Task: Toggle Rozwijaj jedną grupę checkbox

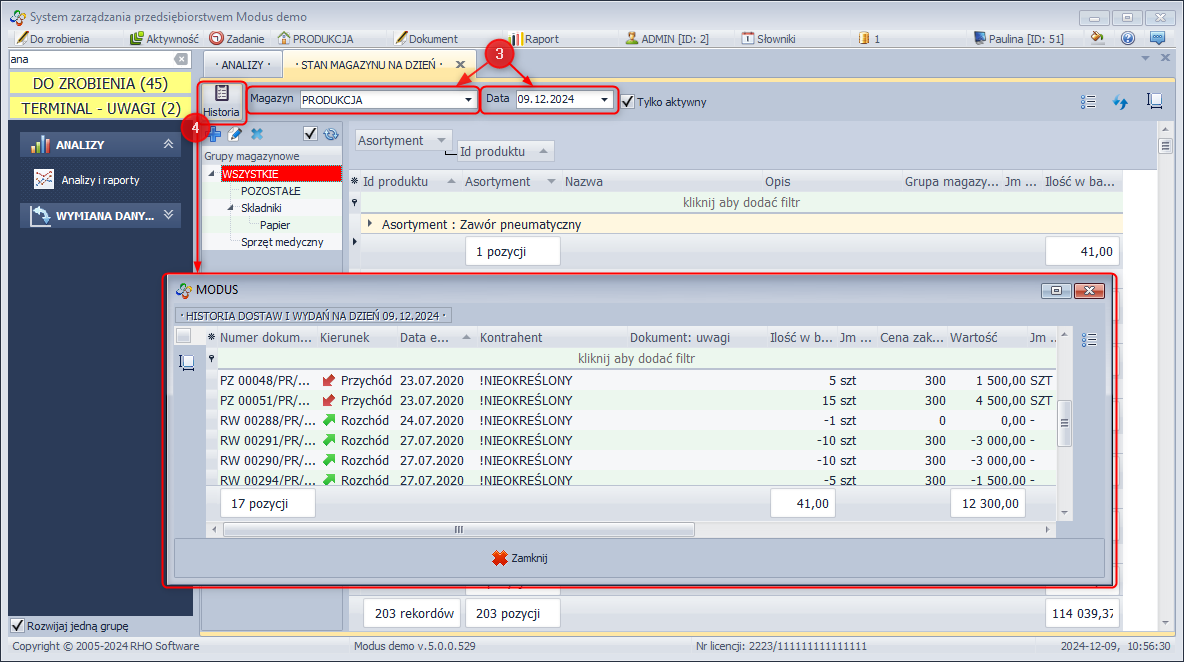Action: [x=17, y=626]
